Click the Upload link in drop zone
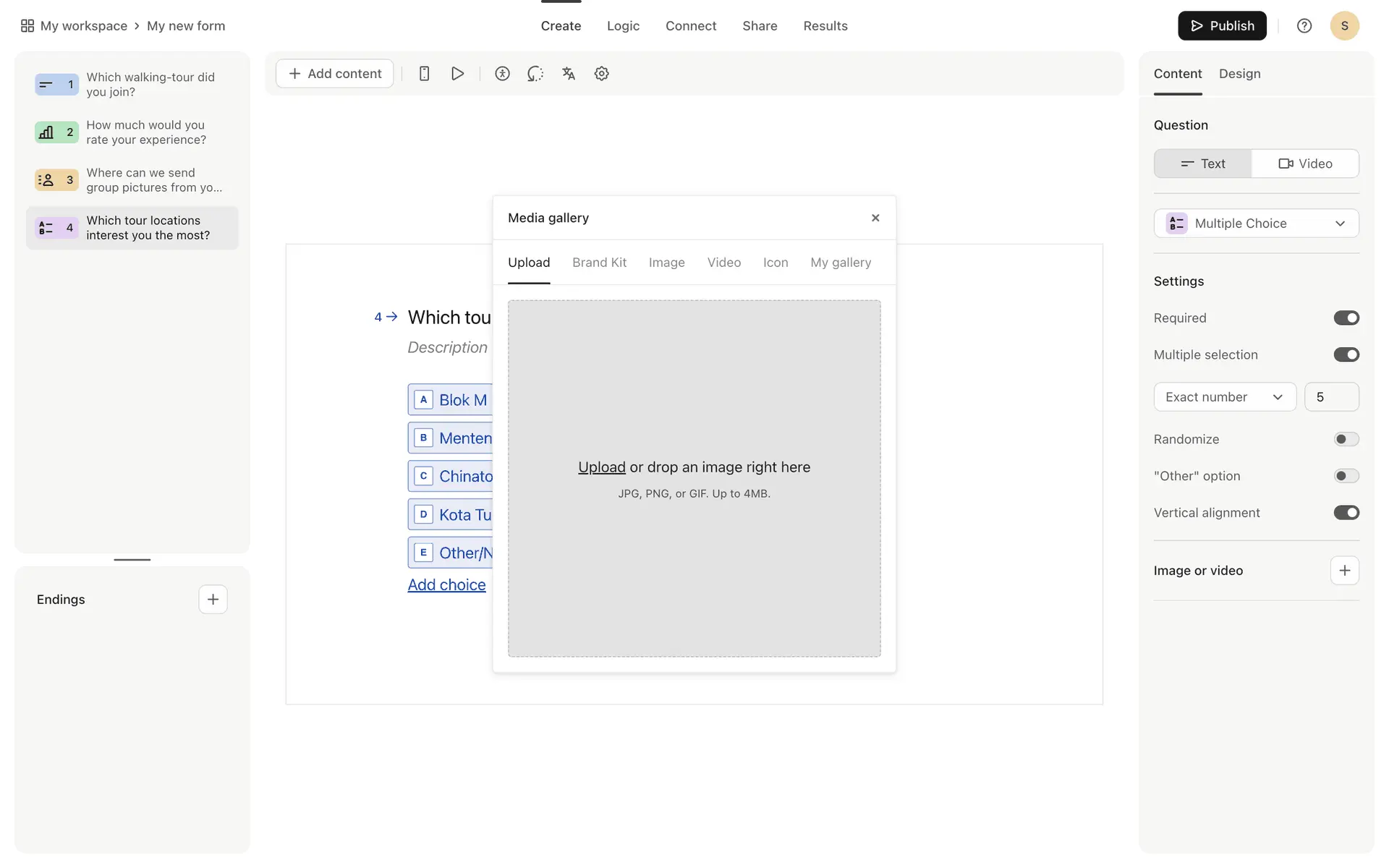This screenshot has height=868, width=1389. (x=601, y=467)
